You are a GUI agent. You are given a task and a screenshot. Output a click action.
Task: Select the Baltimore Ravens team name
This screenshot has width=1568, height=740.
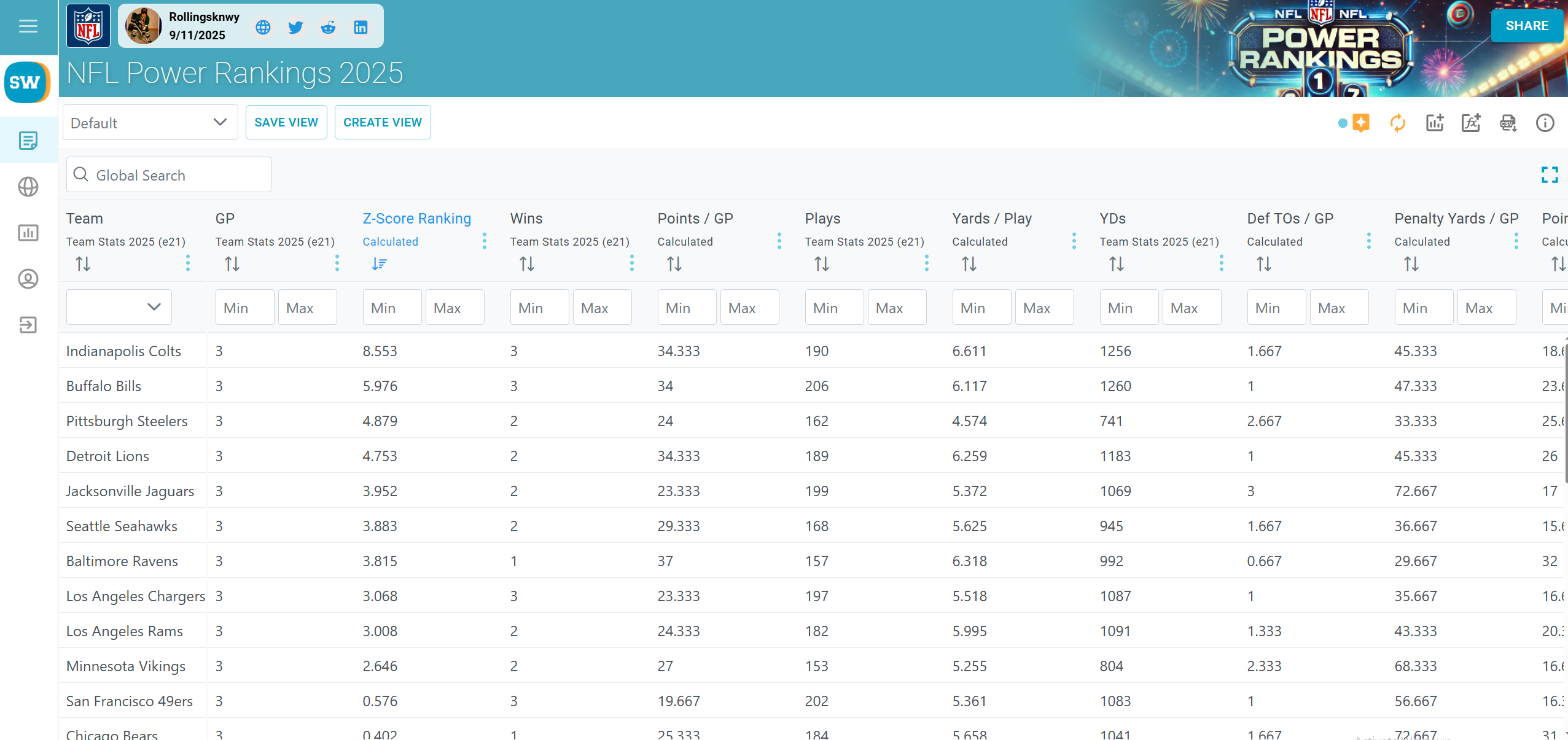(x=122, y=561)
